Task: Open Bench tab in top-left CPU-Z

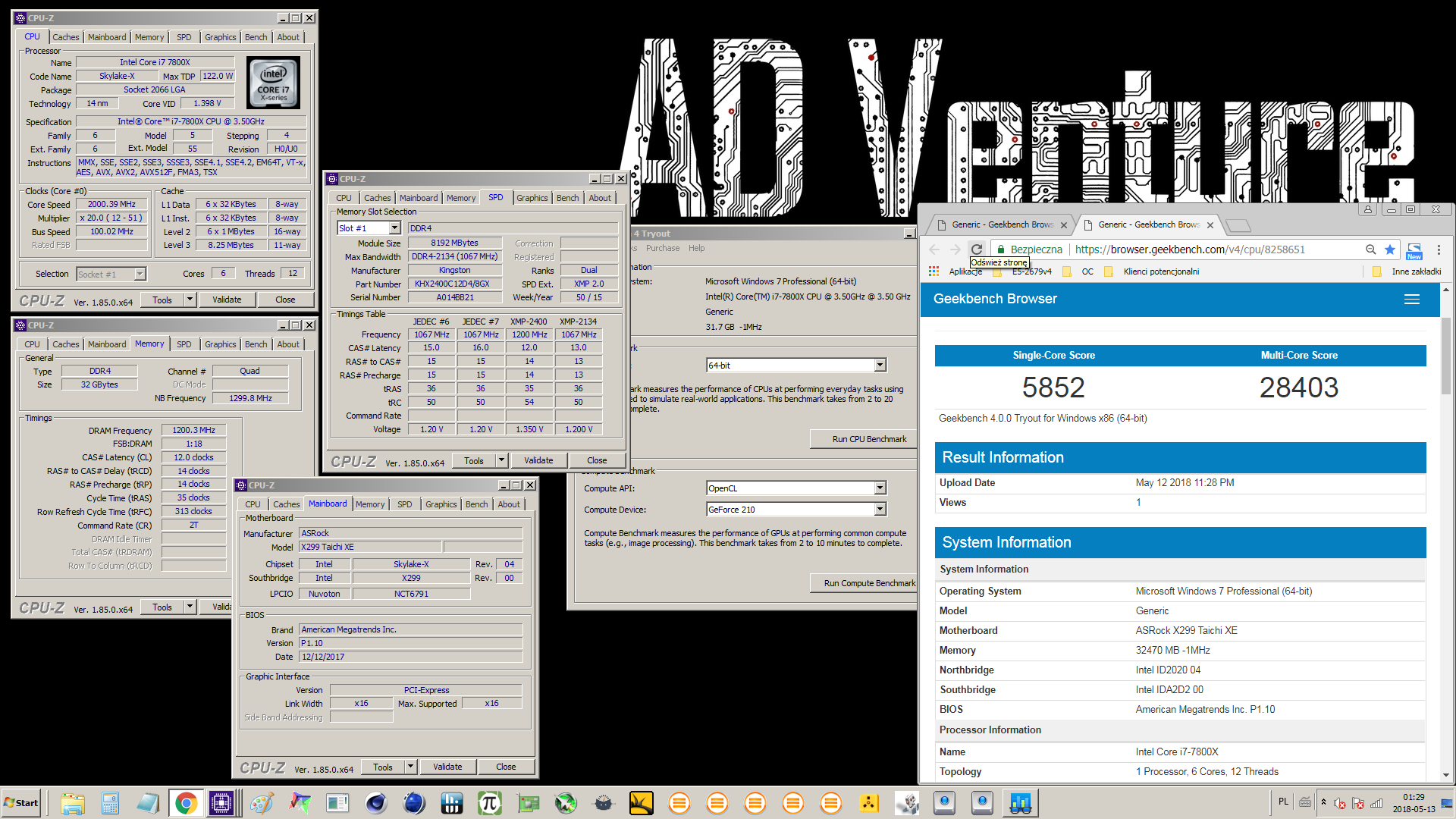Action: (256, 37)
